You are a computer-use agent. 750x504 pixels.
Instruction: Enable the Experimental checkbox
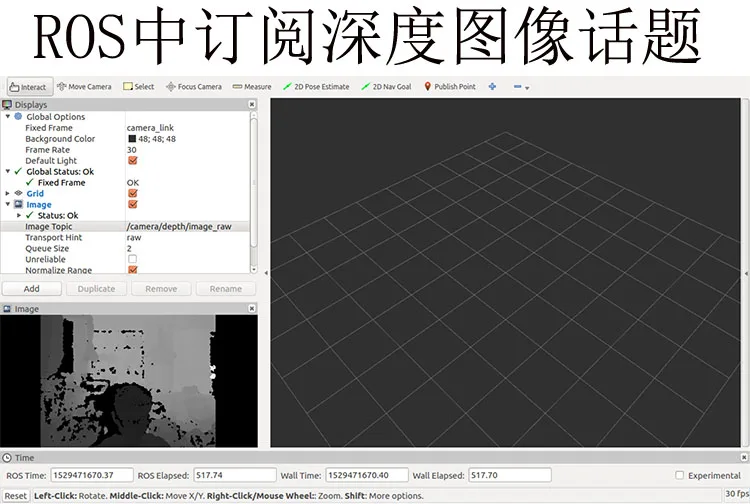point(679,475)
